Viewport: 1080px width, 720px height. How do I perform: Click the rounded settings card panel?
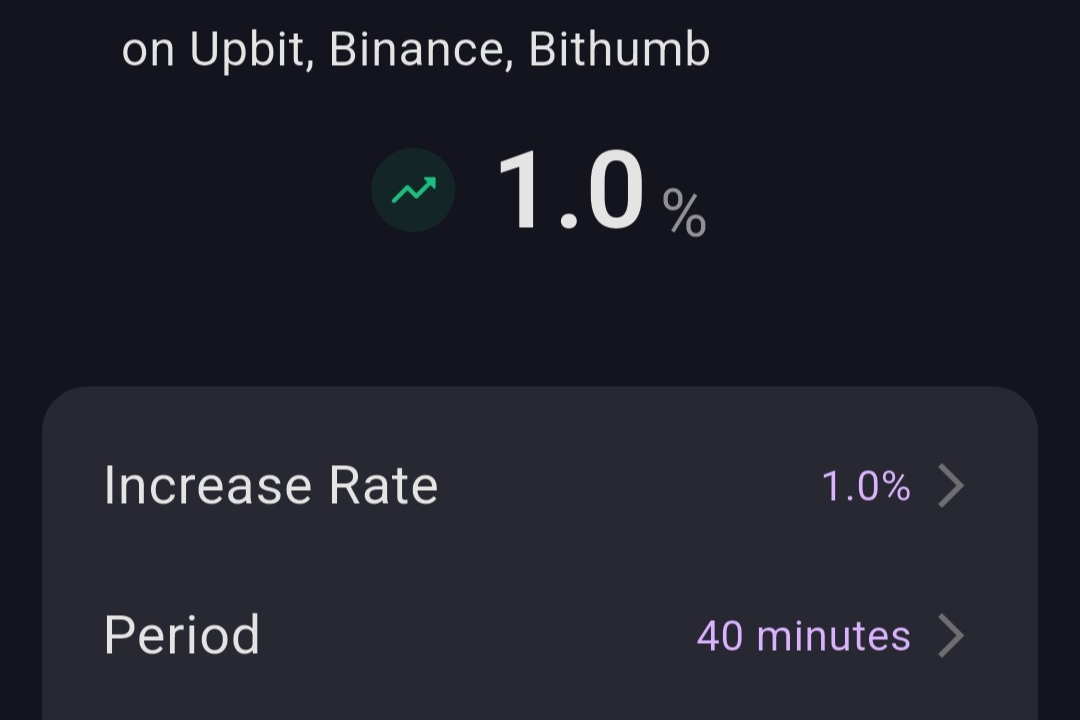540,555
